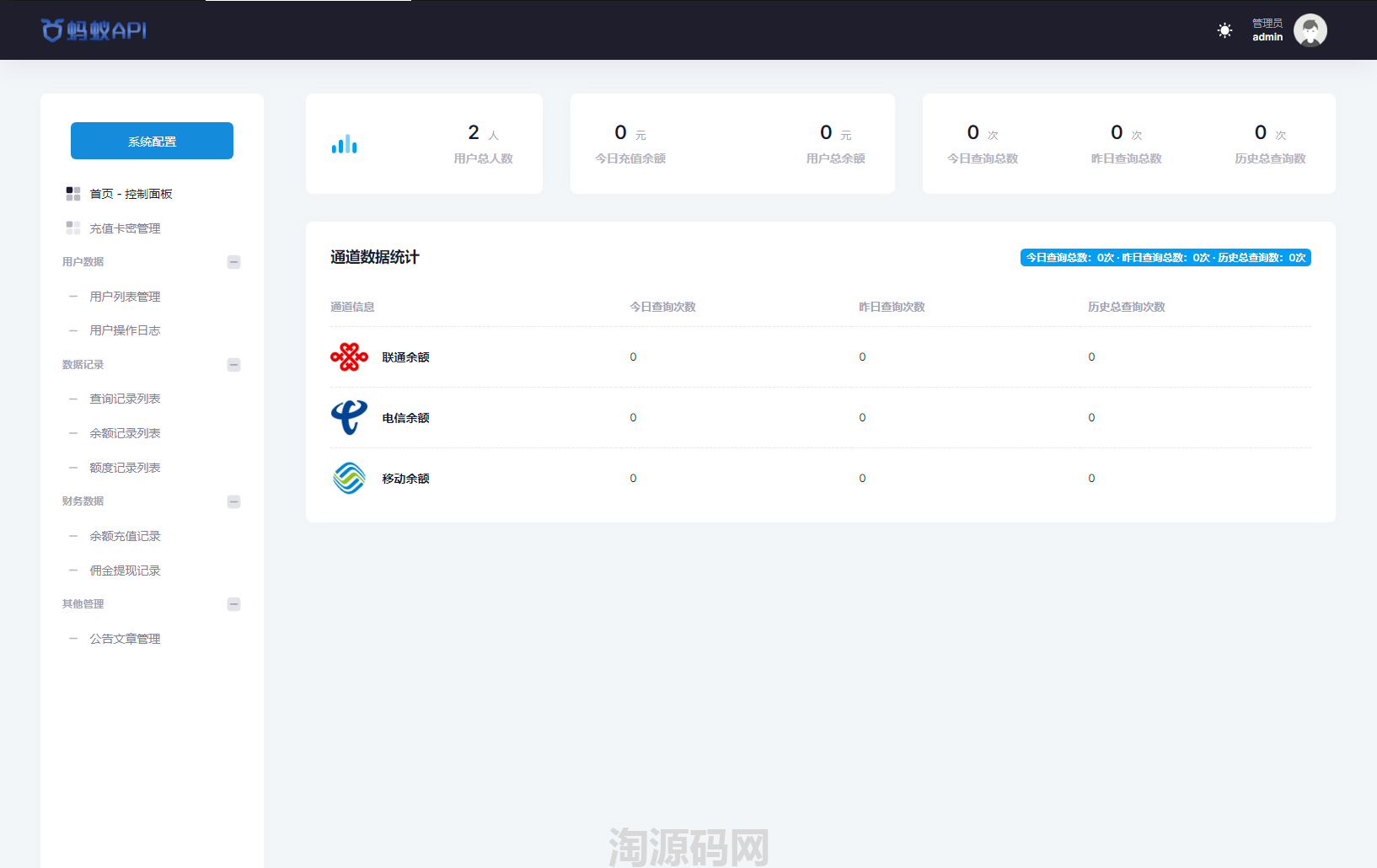Click the bar chart icon in user card
The width and height of the screenshot is (1377, 868).
(344, 144)
